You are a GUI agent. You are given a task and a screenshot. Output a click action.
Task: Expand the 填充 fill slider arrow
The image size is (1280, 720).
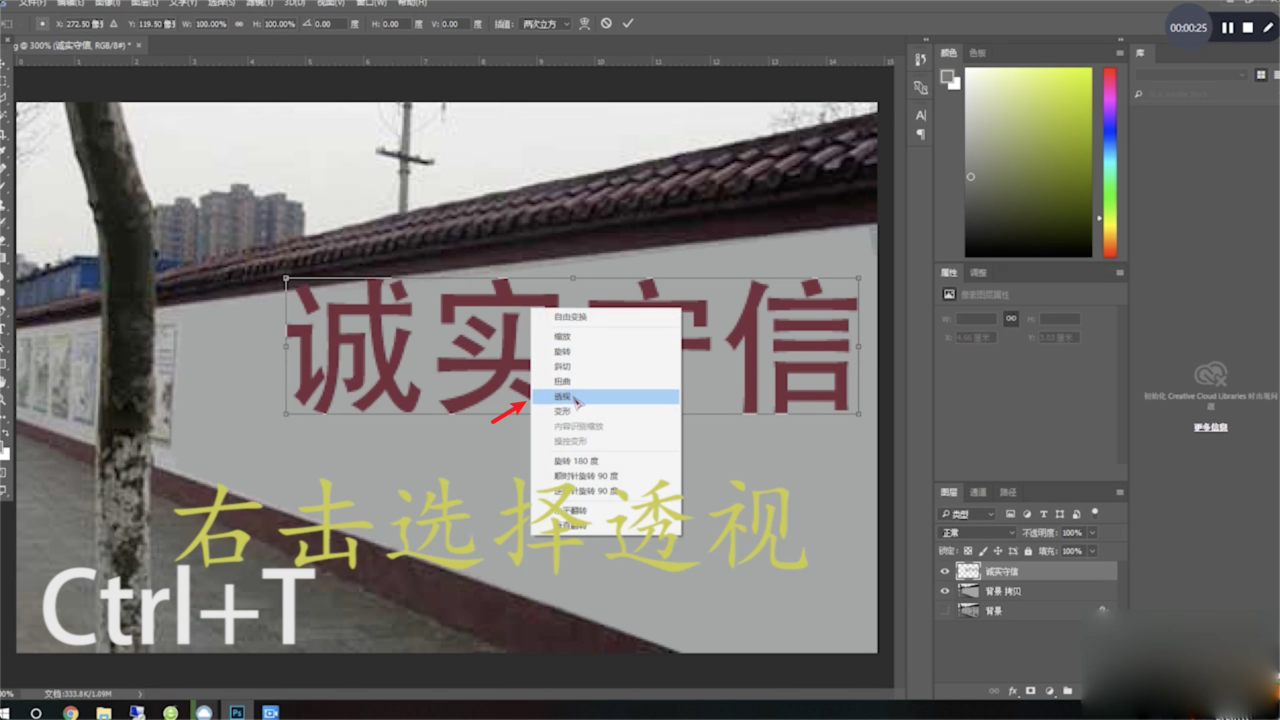coord(1092,551)
